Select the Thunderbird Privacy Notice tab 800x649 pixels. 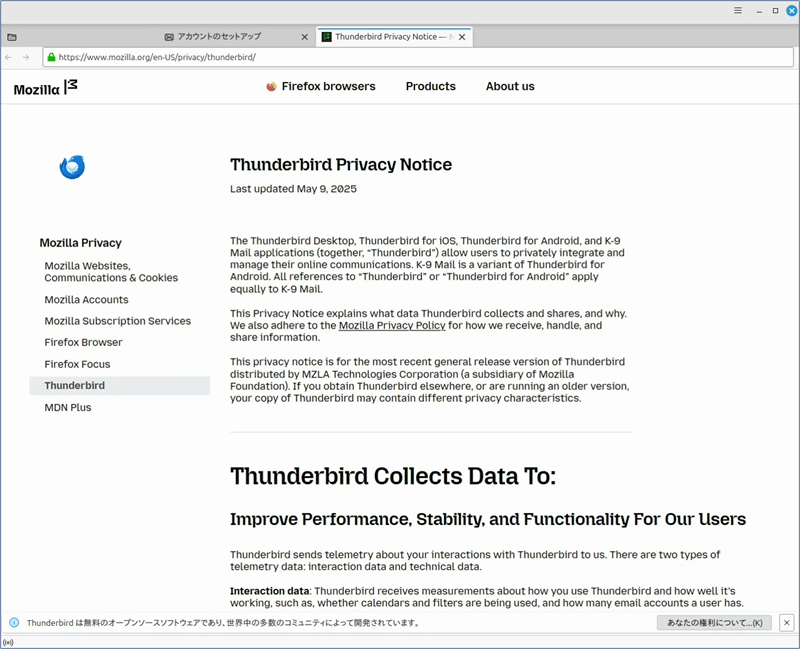(x=394, y=37)
